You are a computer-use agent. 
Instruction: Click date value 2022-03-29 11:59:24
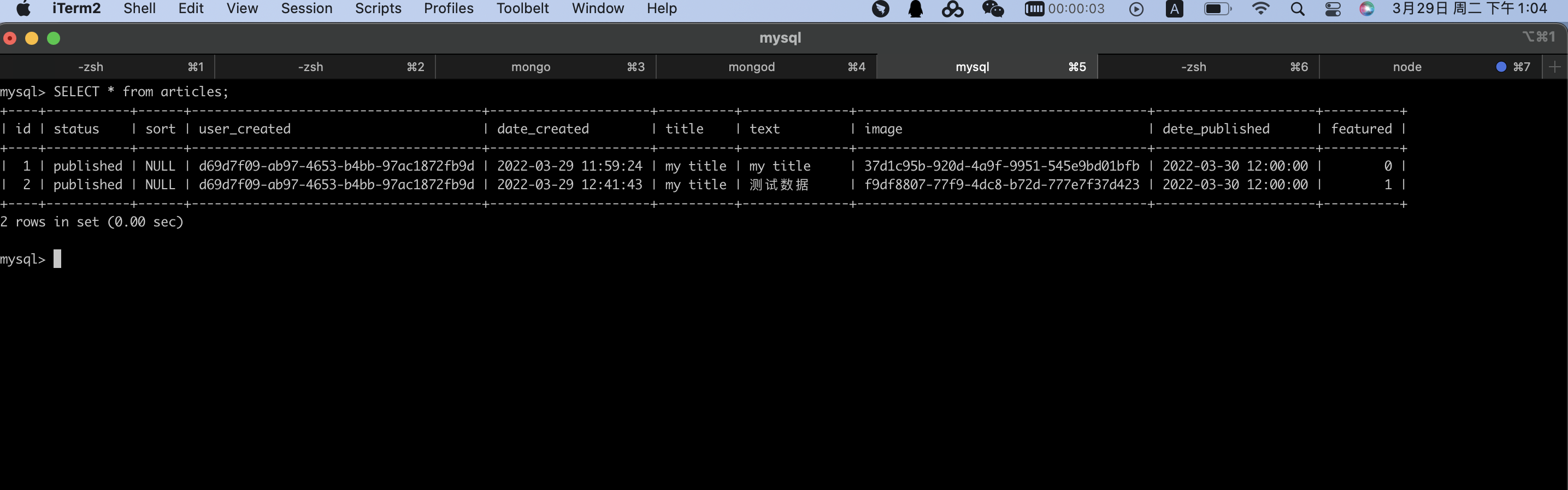(570, 166)
